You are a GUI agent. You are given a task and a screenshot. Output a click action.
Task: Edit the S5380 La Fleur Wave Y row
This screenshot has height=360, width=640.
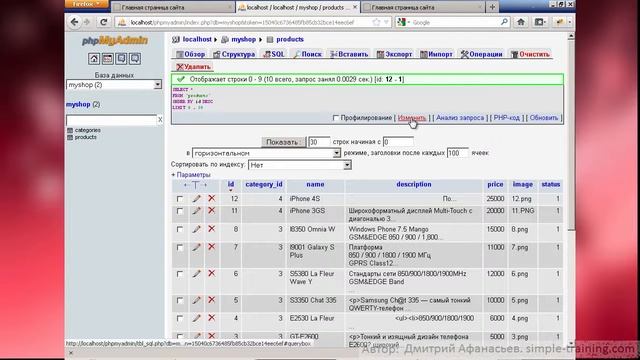[x=196, y=274]
